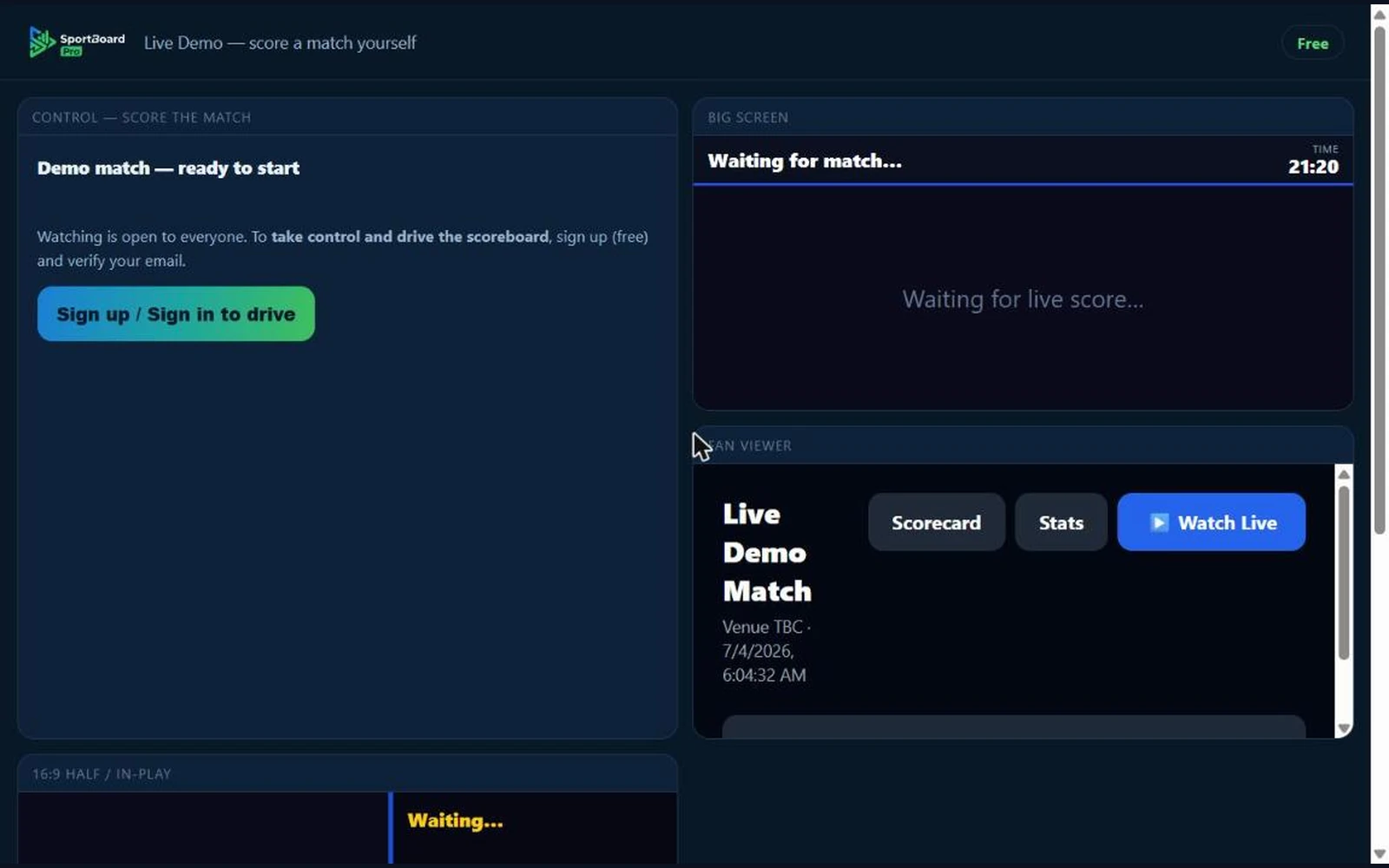This screenshot has height=868, width=1389.
Task: Open the Scorecard tab in Fan Viewer
Action: tap(936, 523)
